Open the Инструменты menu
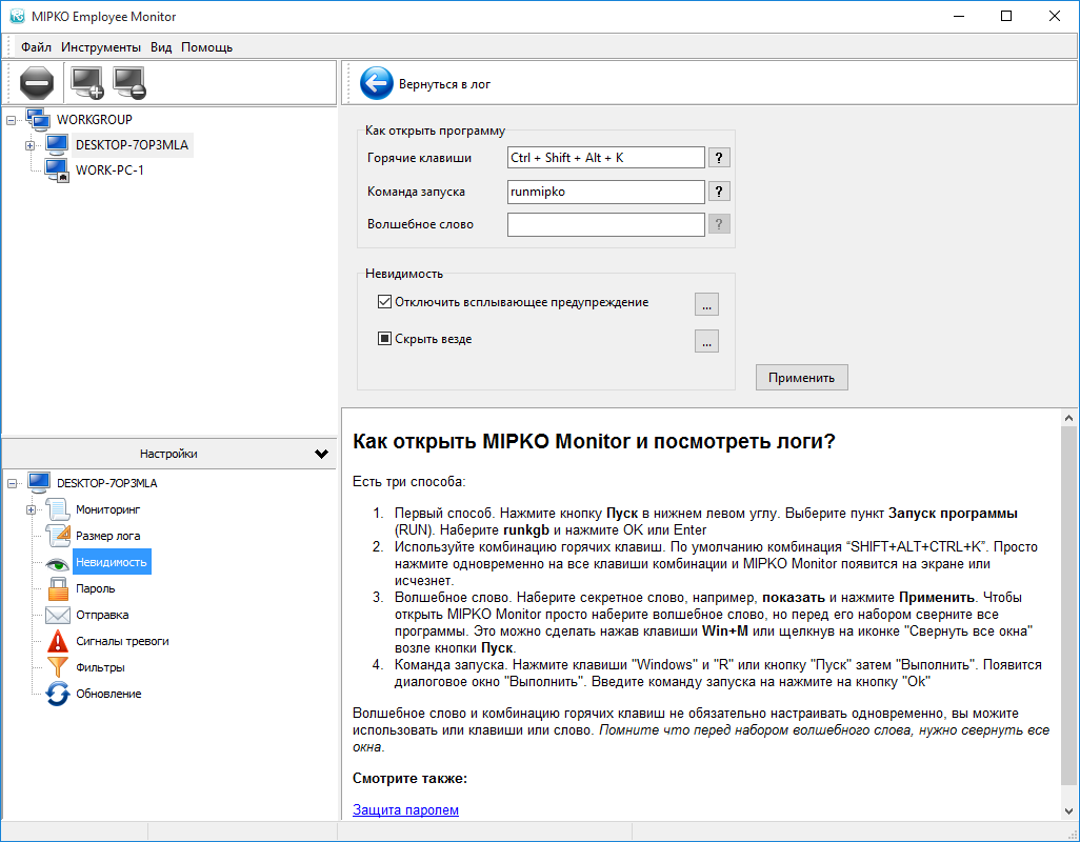The height and width of the screenshot is (842, 1080). point(101,47)
